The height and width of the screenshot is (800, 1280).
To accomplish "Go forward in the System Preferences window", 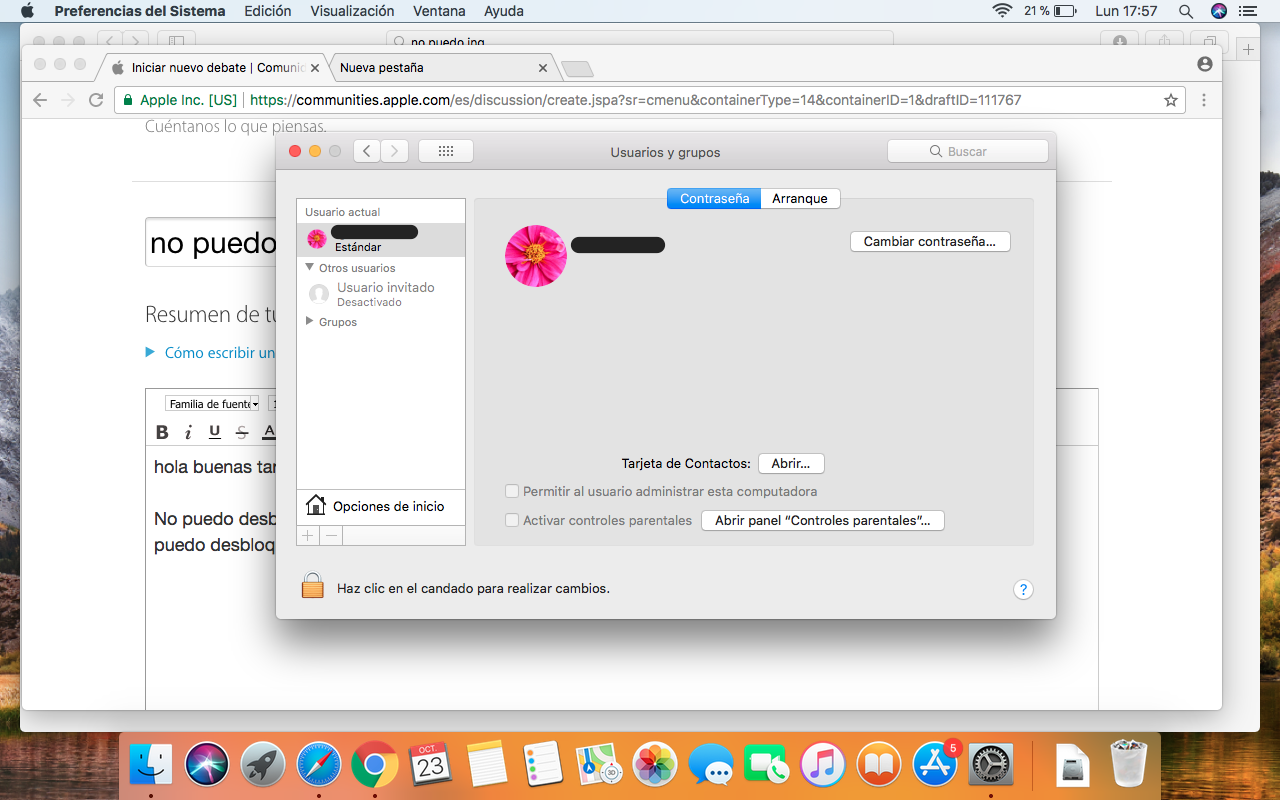I will pyautogui.click(x=395, y=151).
